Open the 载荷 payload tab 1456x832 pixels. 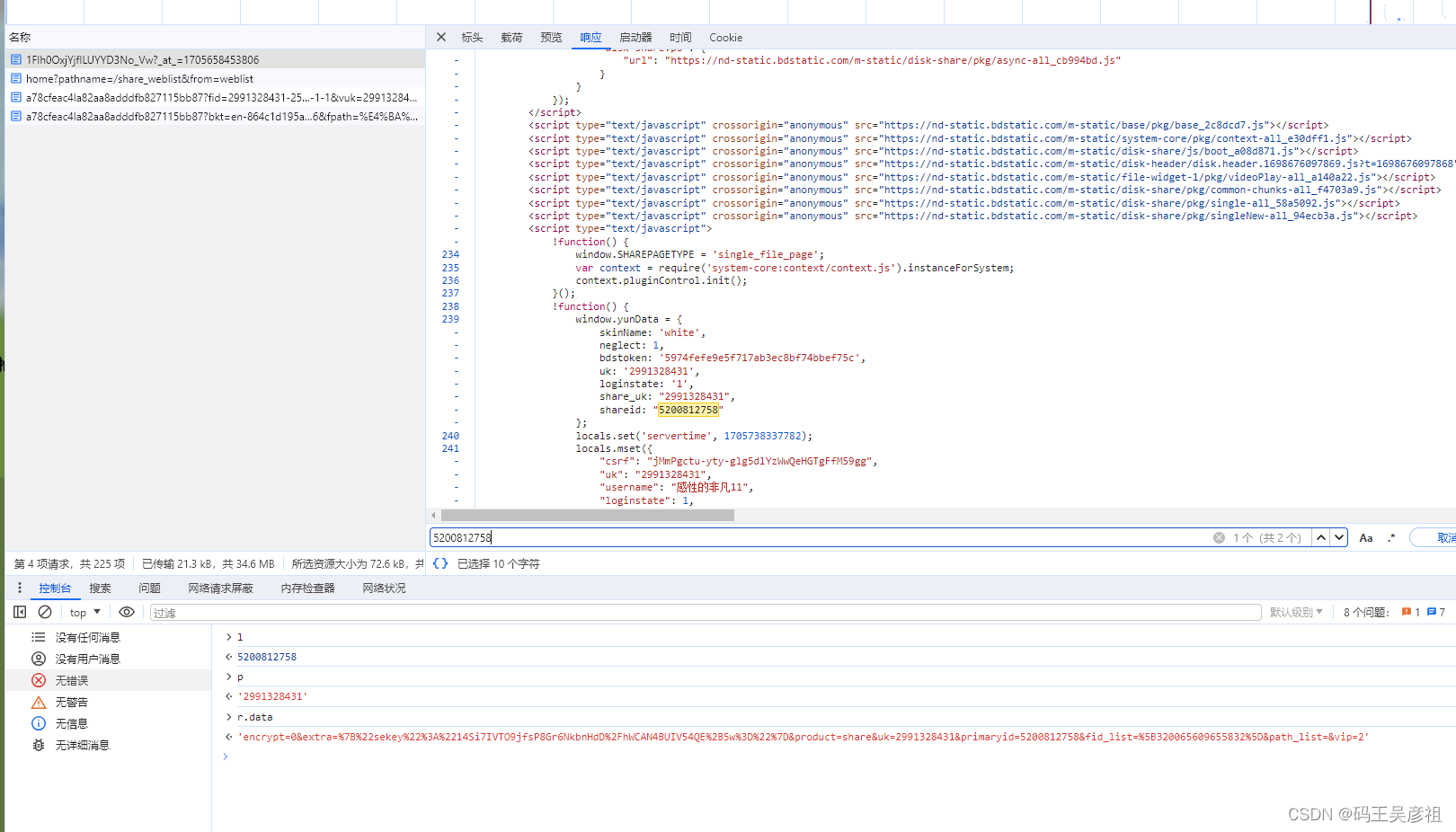[x=511, y=38]
